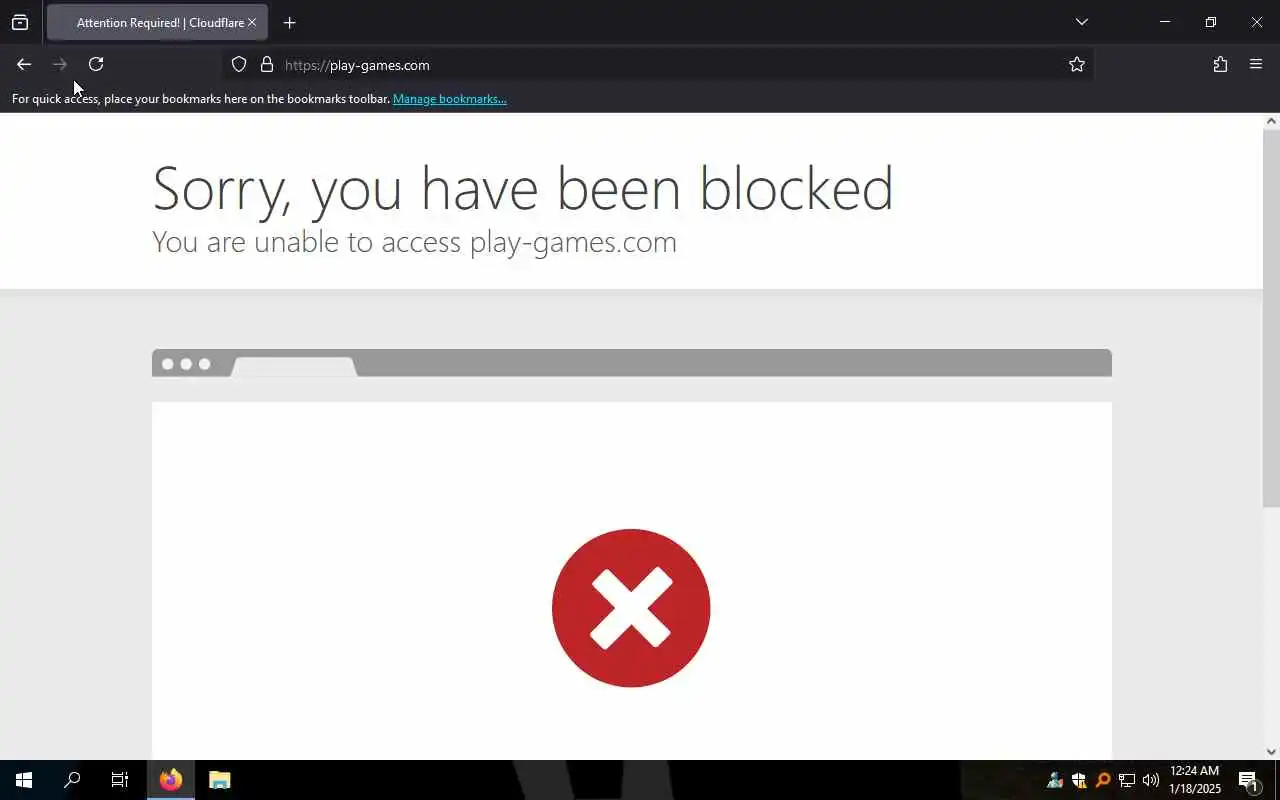Viewport: 1280px width, 800px height.
Task: View site security padlock information
Action: click(x=267, y=64)
